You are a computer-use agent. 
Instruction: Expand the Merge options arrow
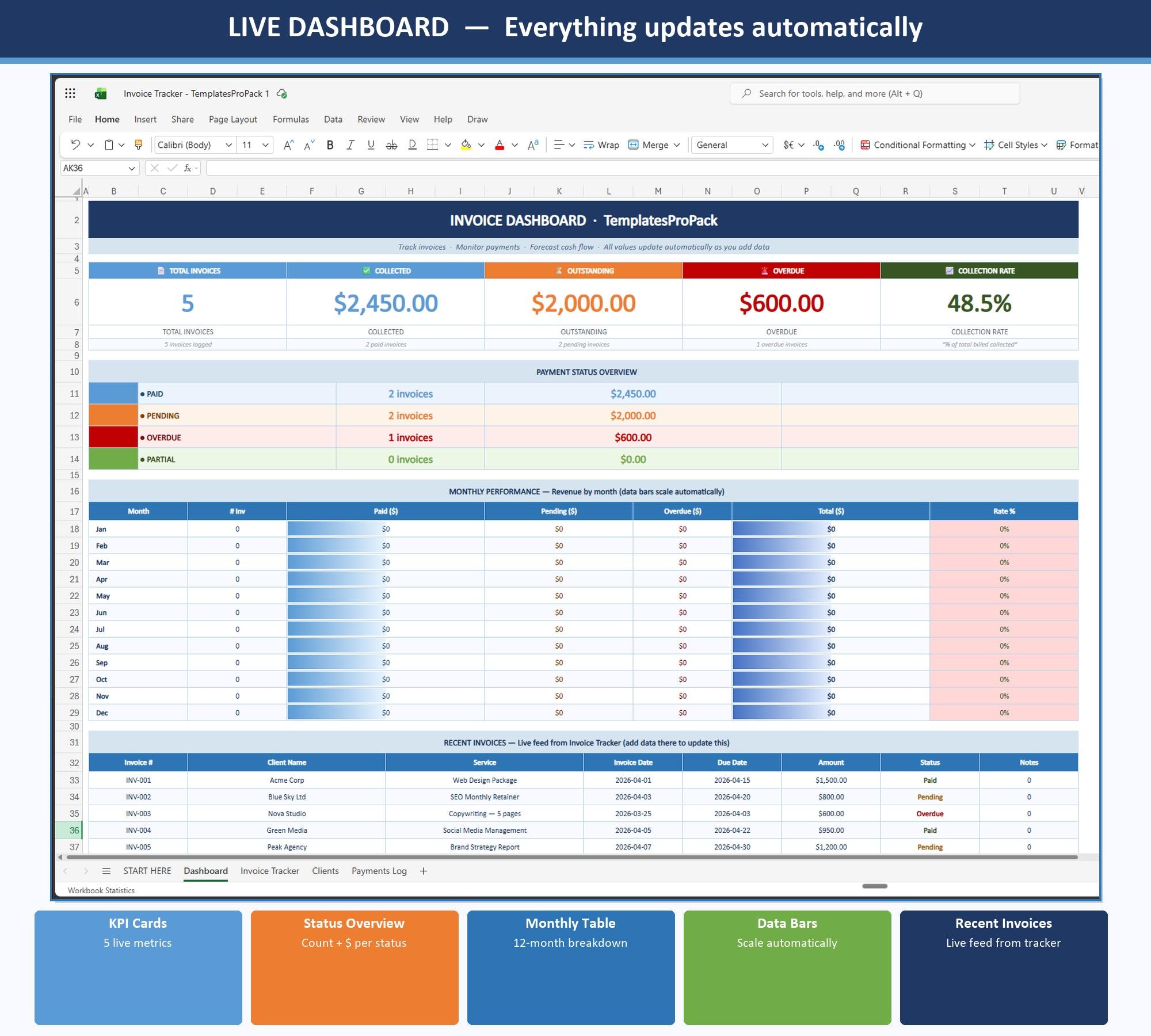coord(677,145)
